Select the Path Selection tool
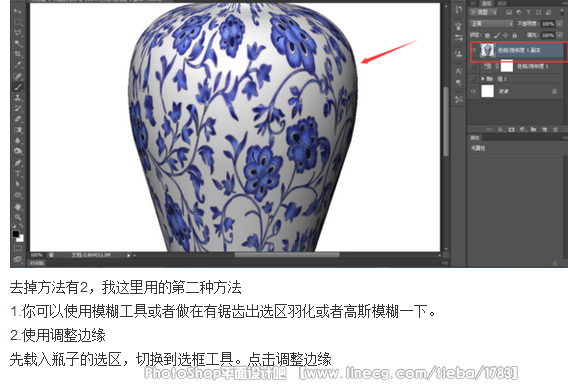 [x=18, y=184]
